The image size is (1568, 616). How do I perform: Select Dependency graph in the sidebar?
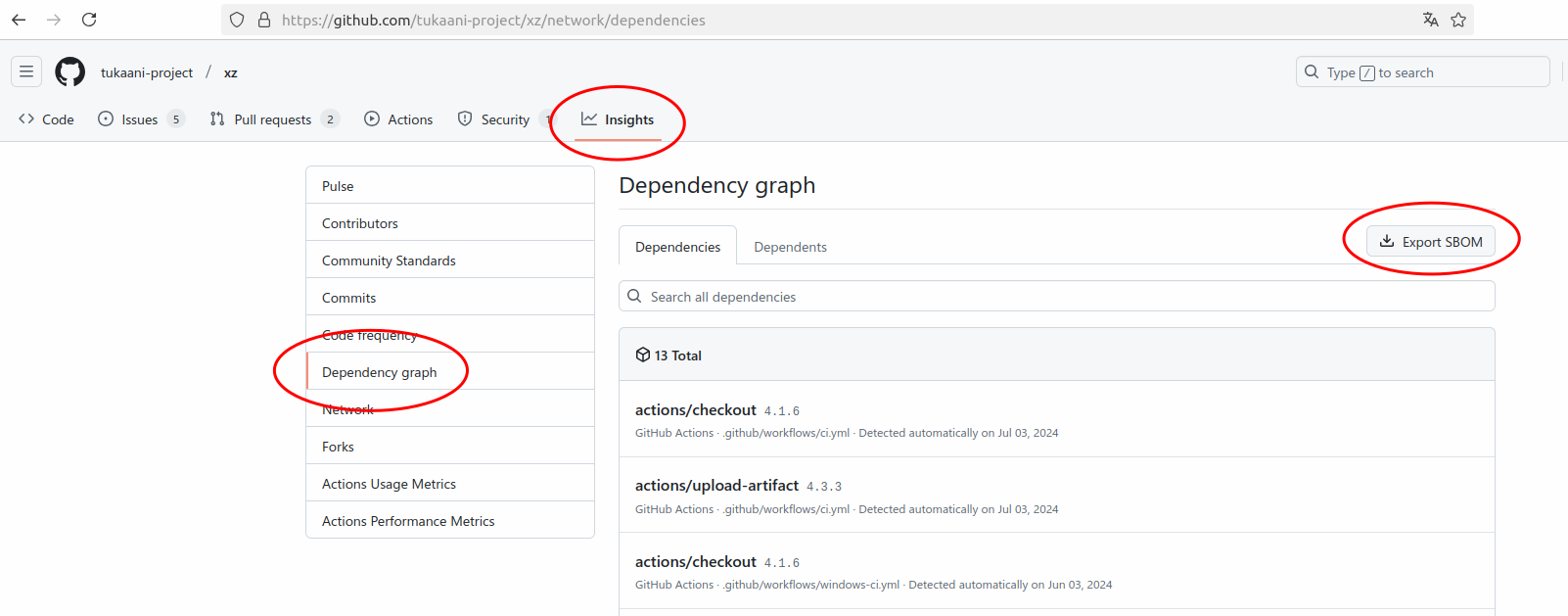(450, 371)
